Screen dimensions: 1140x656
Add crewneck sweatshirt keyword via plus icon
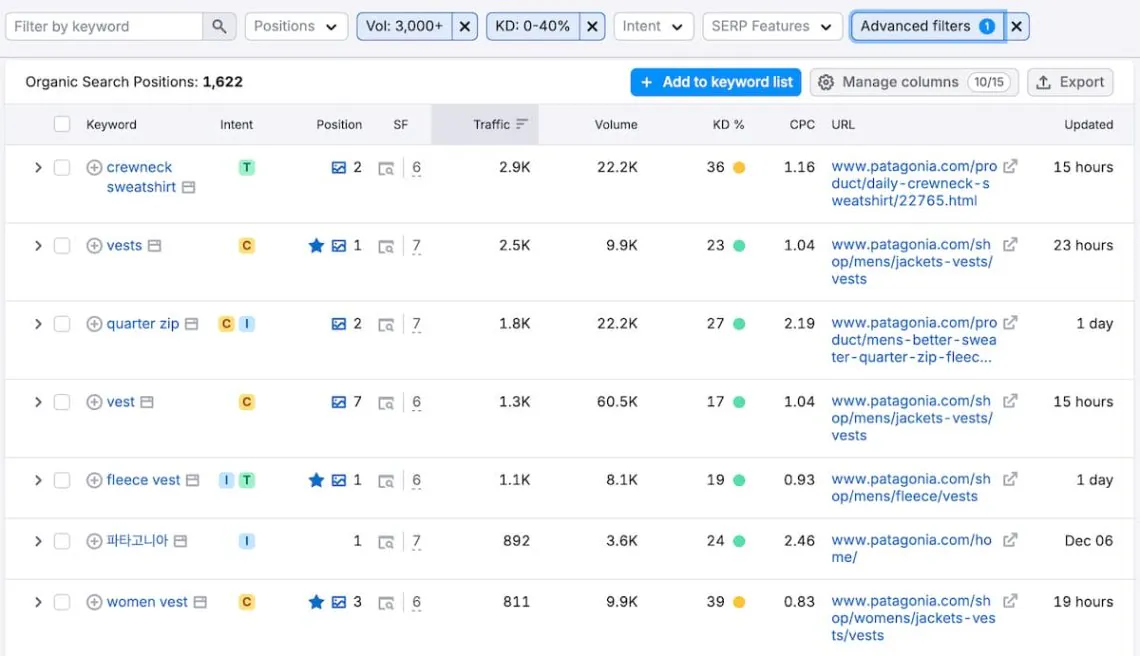[94, 167]
